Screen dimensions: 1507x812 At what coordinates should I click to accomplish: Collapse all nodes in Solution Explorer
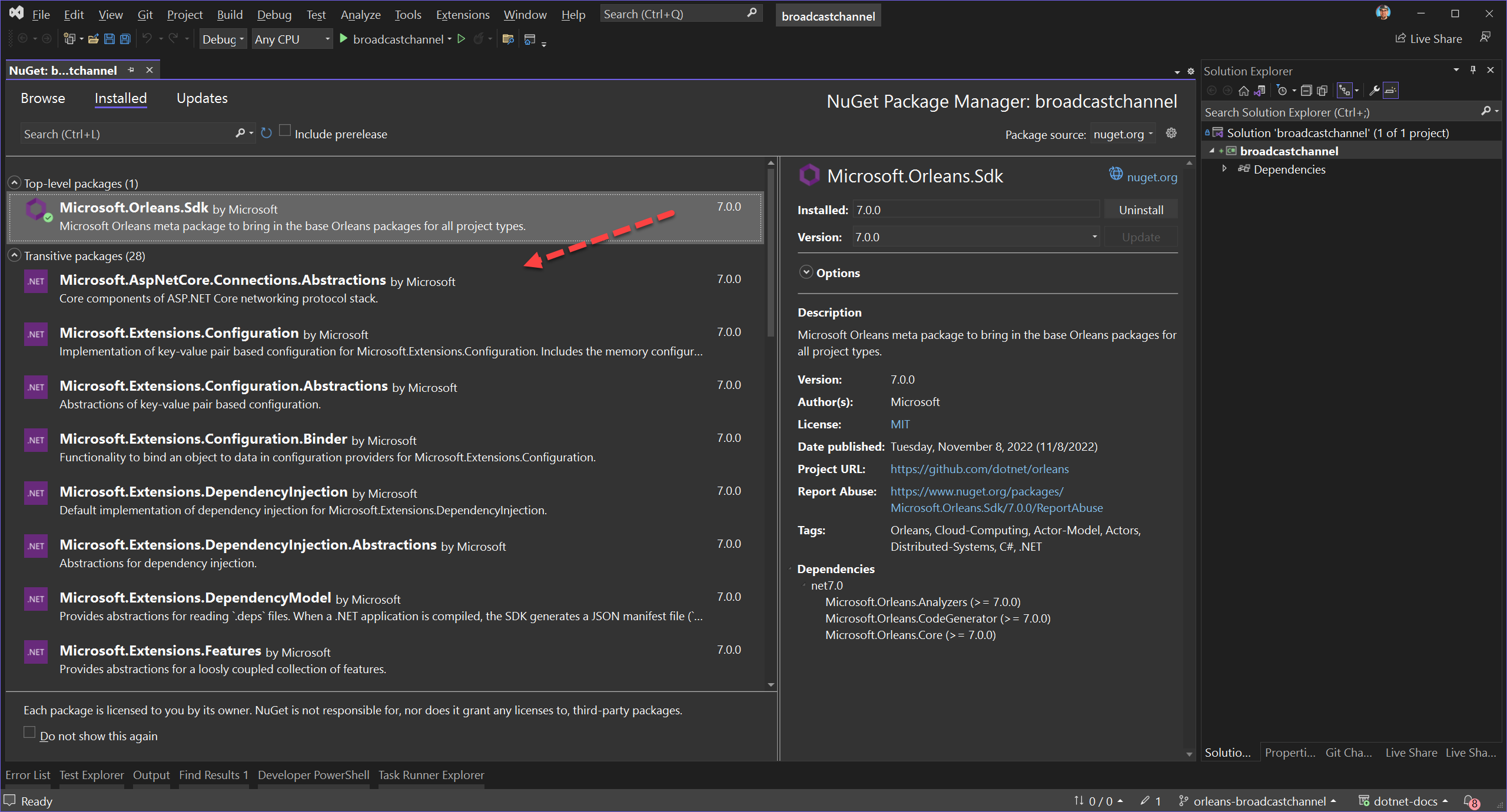[x=1307, y=90]
